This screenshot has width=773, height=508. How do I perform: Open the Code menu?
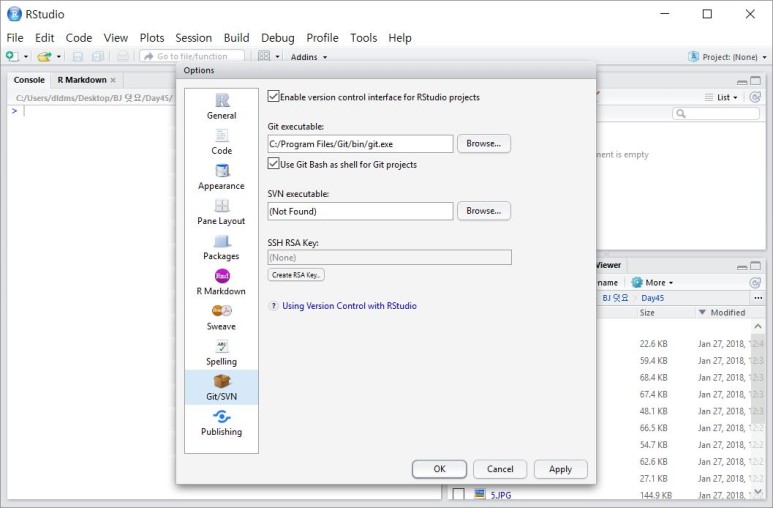pyautogui.click(x=79, y=38)
